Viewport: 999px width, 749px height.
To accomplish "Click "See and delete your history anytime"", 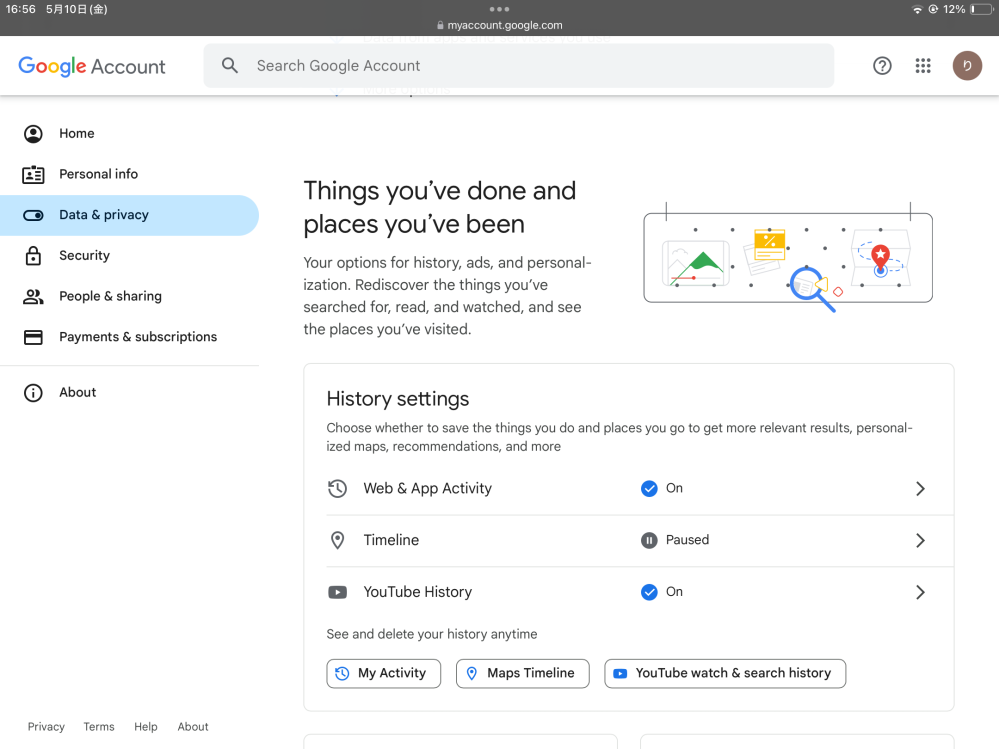I will click(x=432, y=634).
